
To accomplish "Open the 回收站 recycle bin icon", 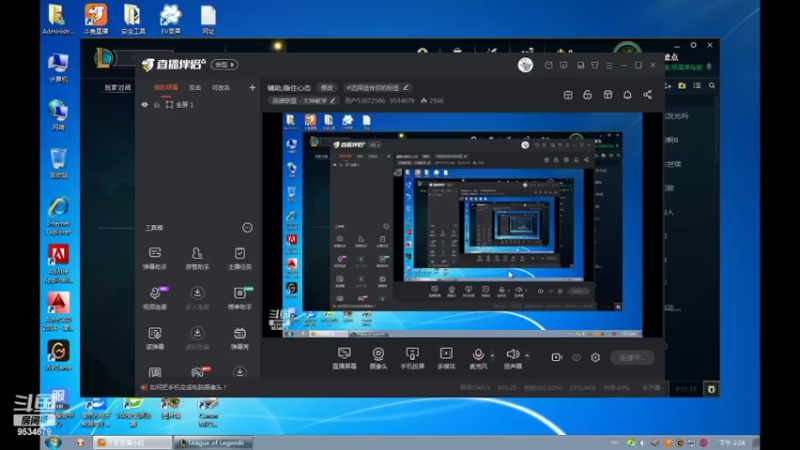I will coord(58,163).
